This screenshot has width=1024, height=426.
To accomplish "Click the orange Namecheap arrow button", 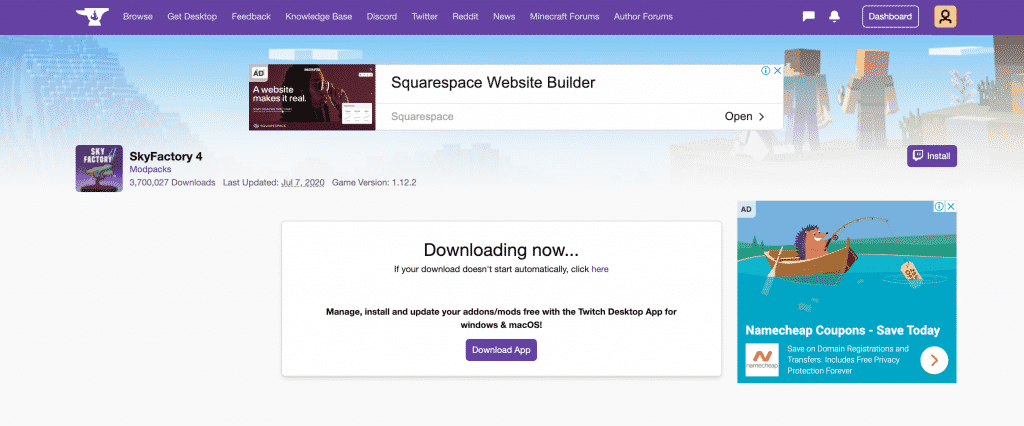I will pyautogui.click(x=934, y=360).
